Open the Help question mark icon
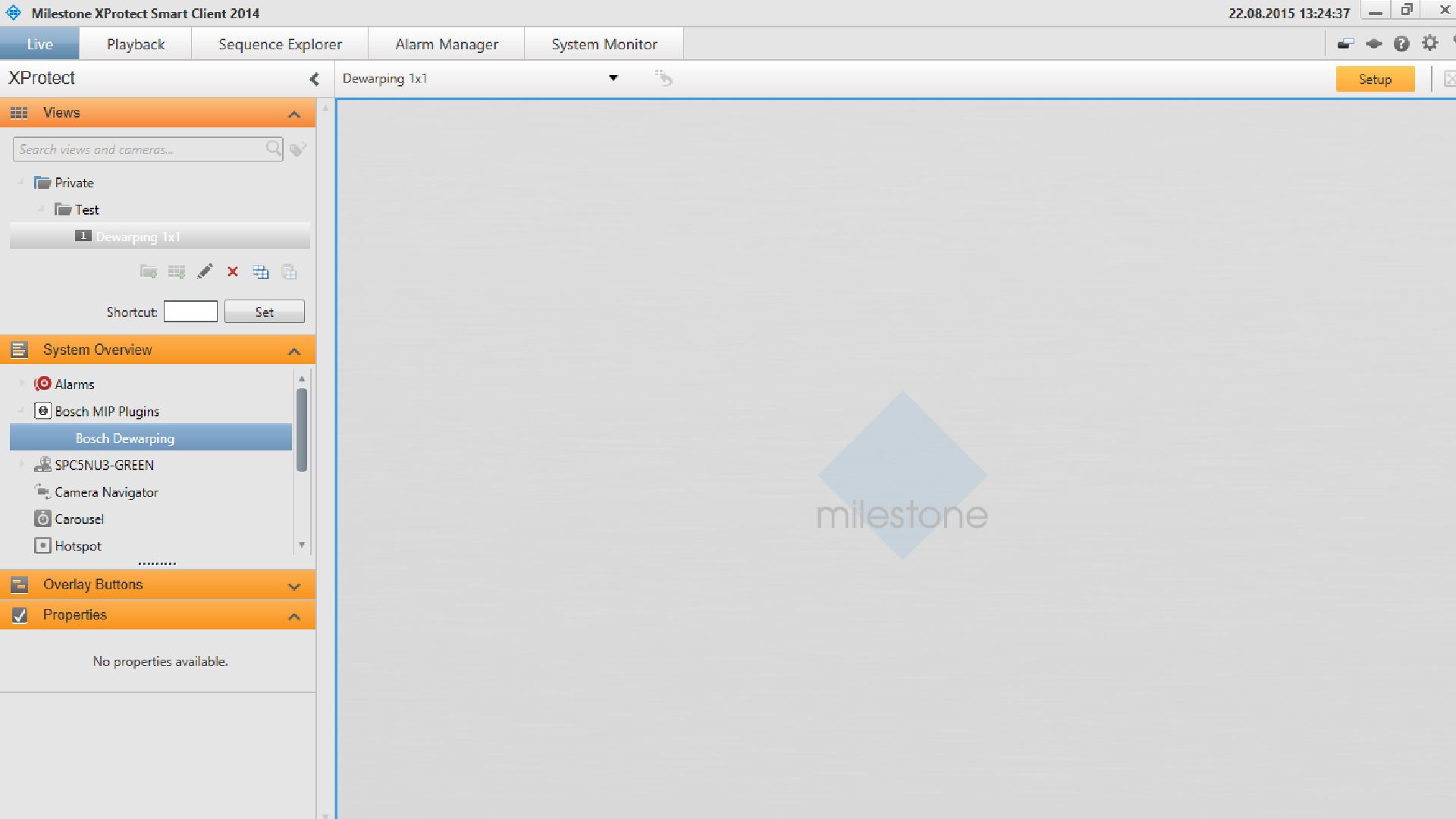Viewport: 1456px width, 819px height. pyautogui.click(x=1401, y=44)
